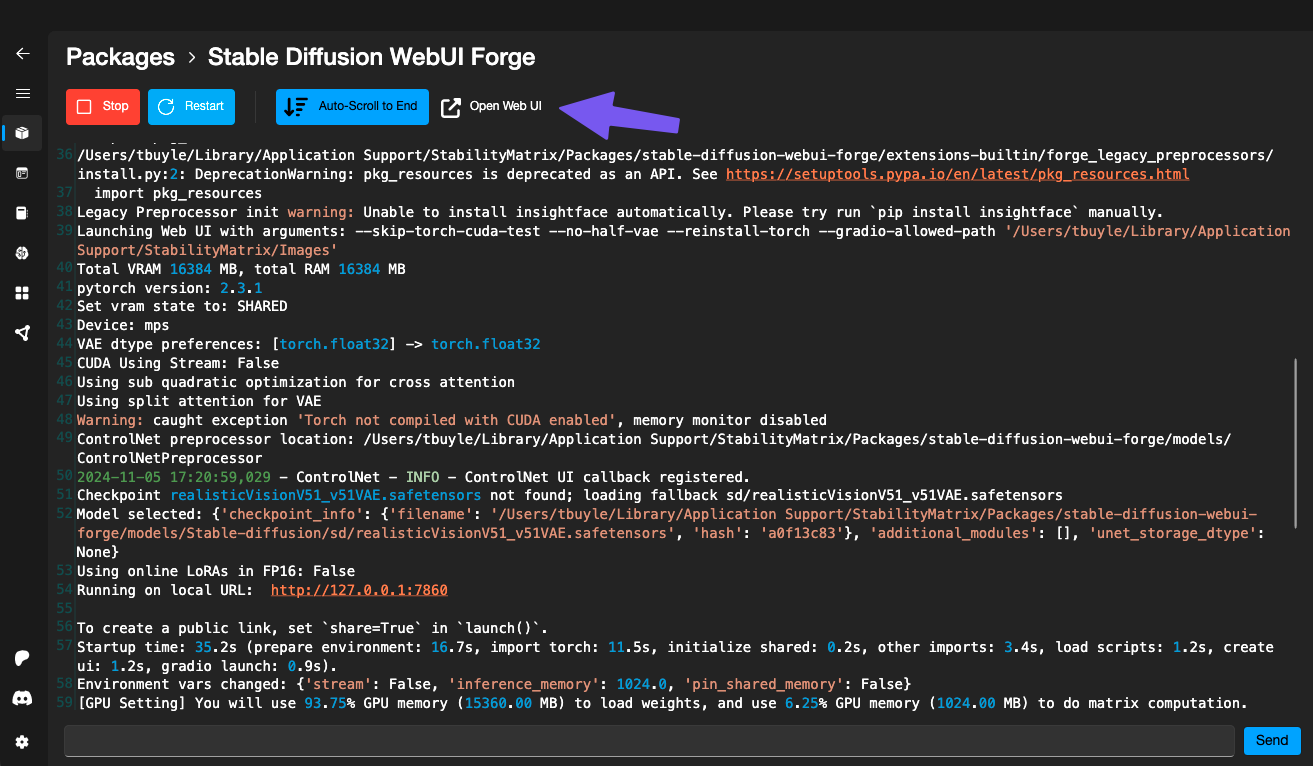This screenshot has width=1313, height=766.
Task: Click the 'To create a public link' line
Action: coord(313,628)
